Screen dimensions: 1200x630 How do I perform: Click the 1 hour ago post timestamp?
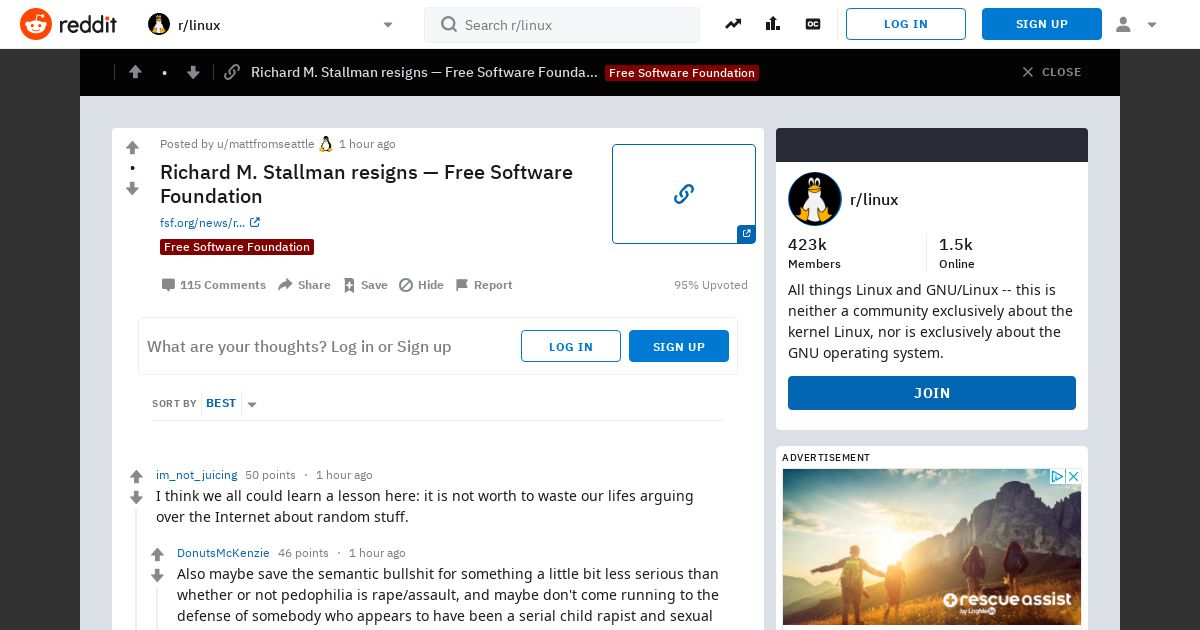(367, 144)
